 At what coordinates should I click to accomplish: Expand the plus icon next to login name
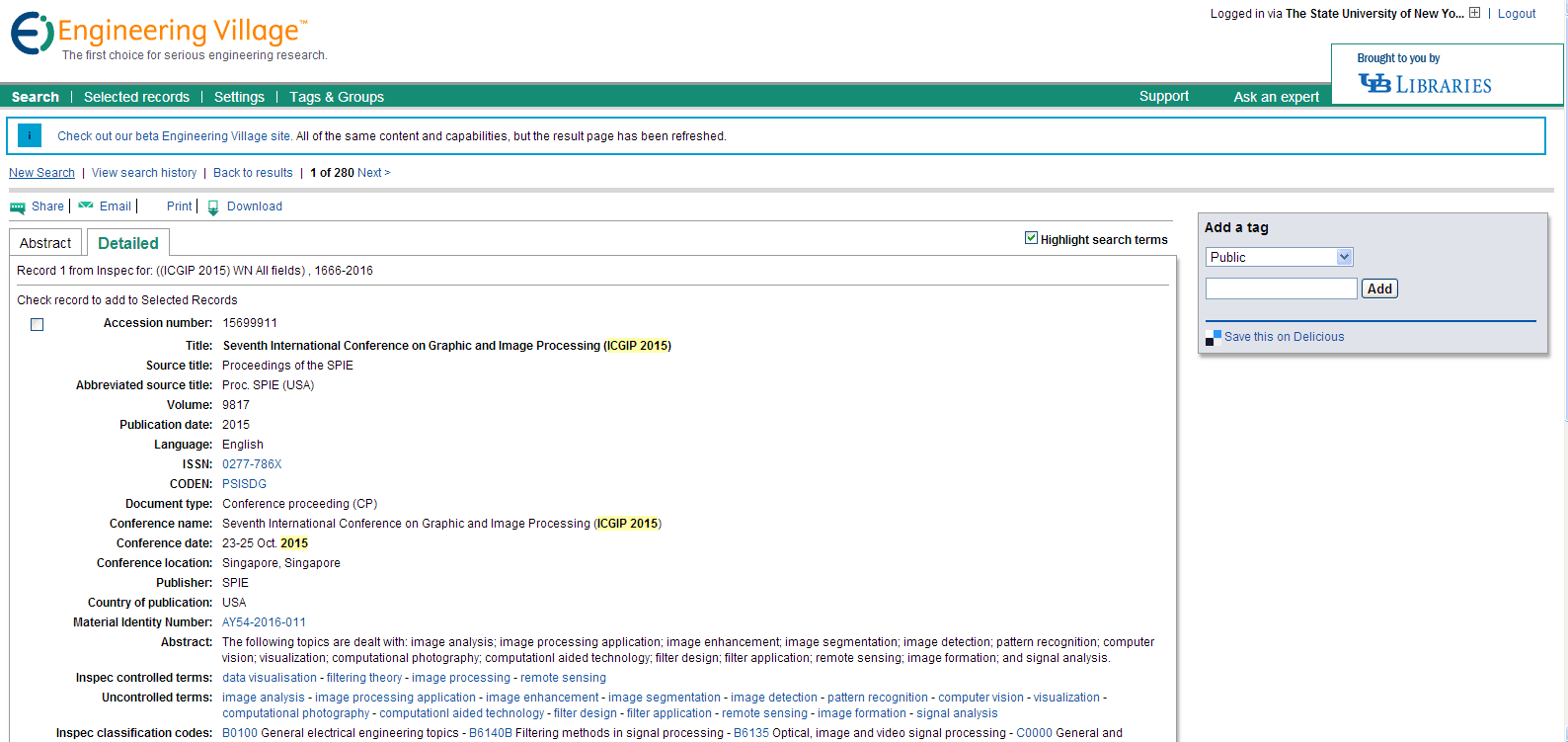tap(1474, 13)
